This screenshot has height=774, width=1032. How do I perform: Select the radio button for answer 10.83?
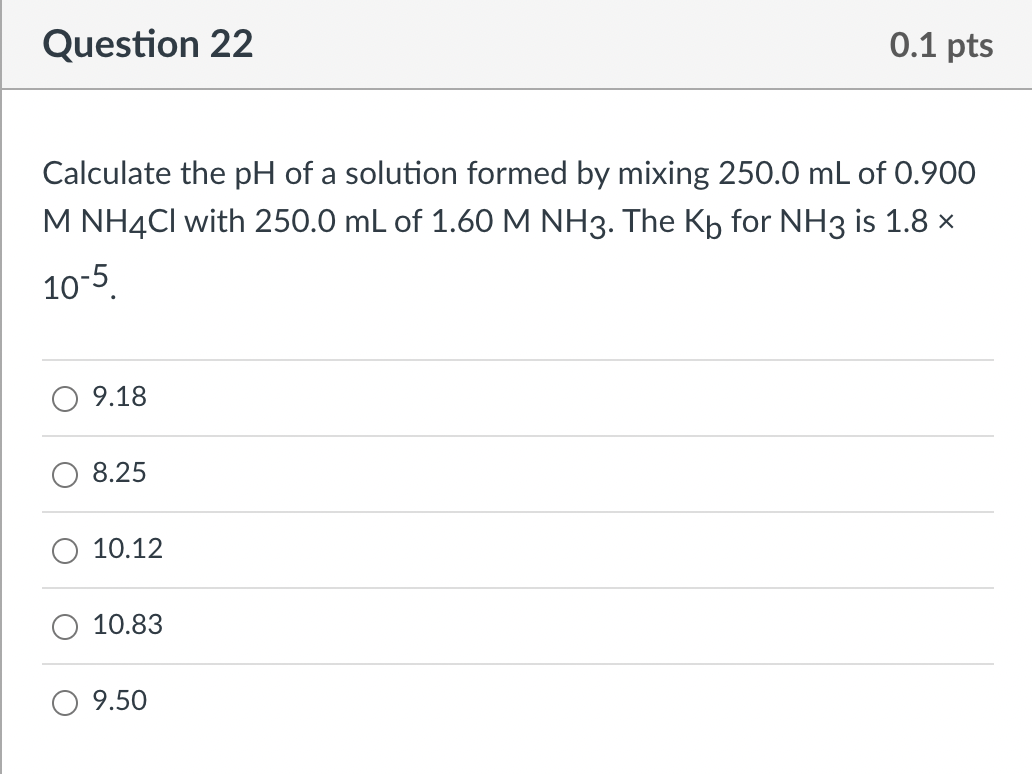point(65,626)
